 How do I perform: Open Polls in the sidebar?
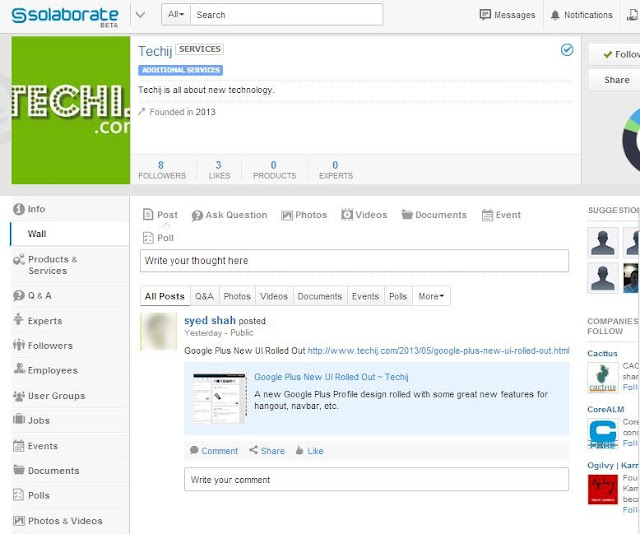[x=70, y=495]
